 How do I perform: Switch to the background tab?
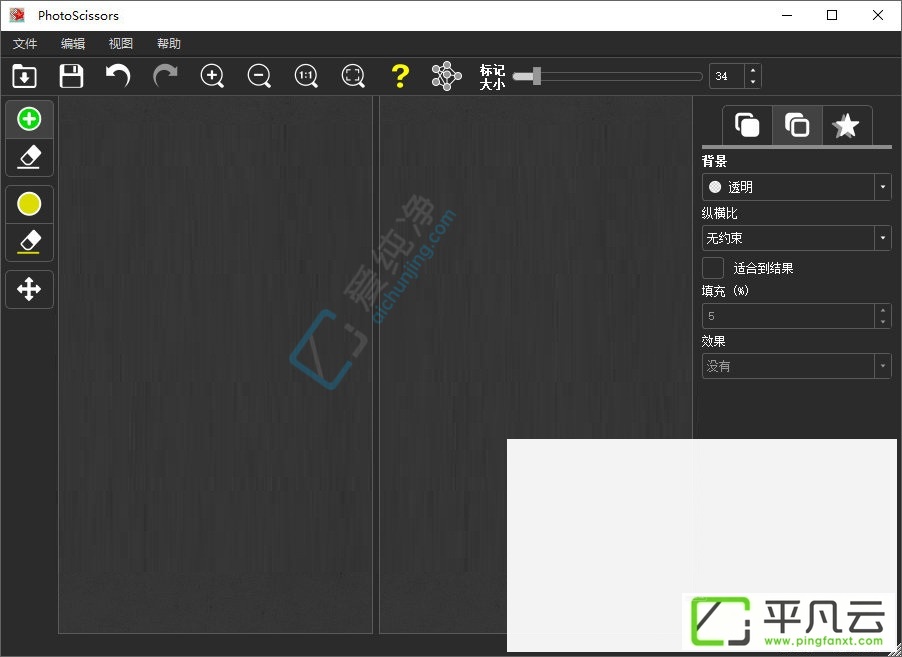click(797, 125)
